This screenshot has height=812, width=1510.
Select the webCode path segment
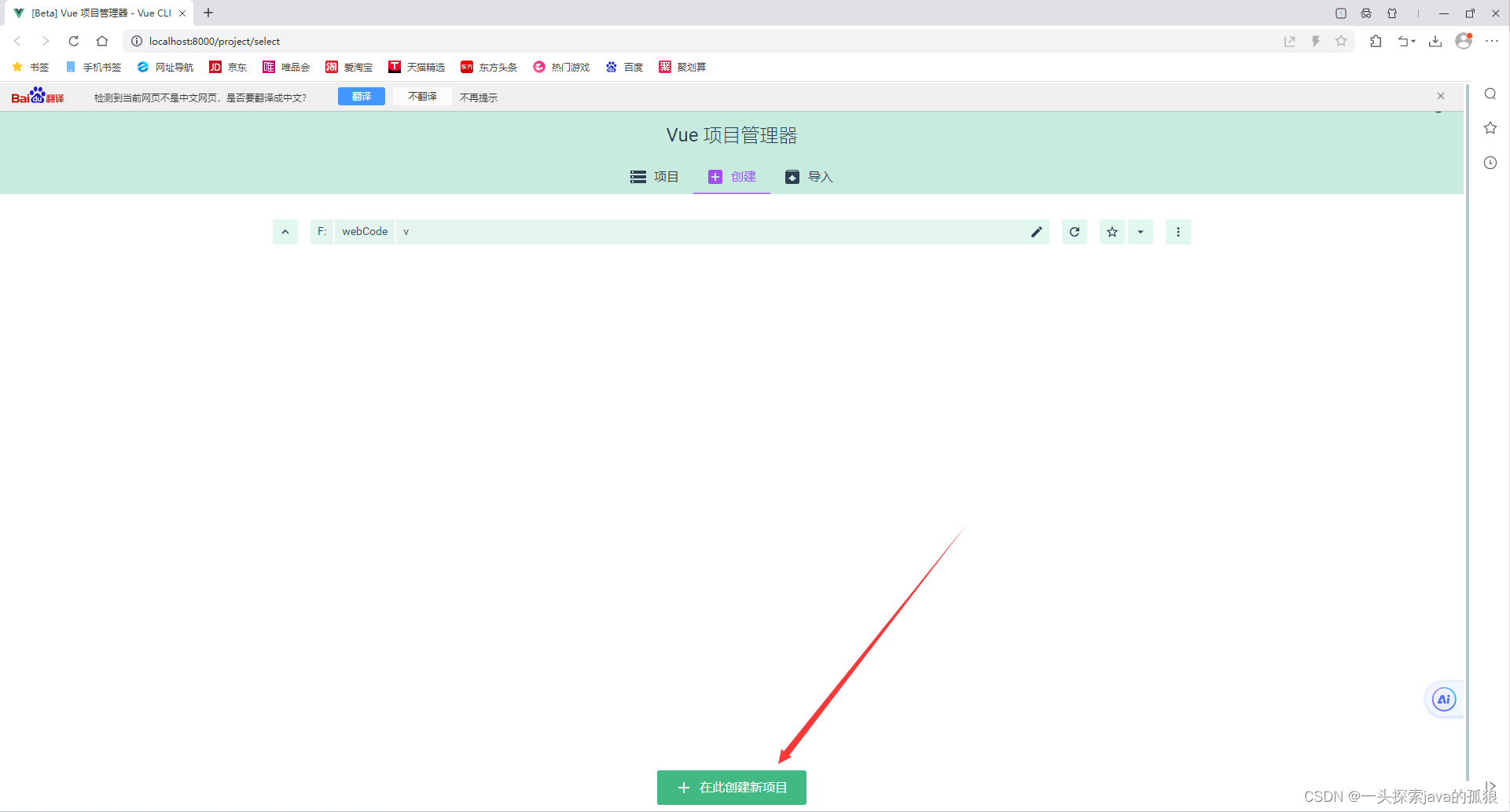coord(365,232)
